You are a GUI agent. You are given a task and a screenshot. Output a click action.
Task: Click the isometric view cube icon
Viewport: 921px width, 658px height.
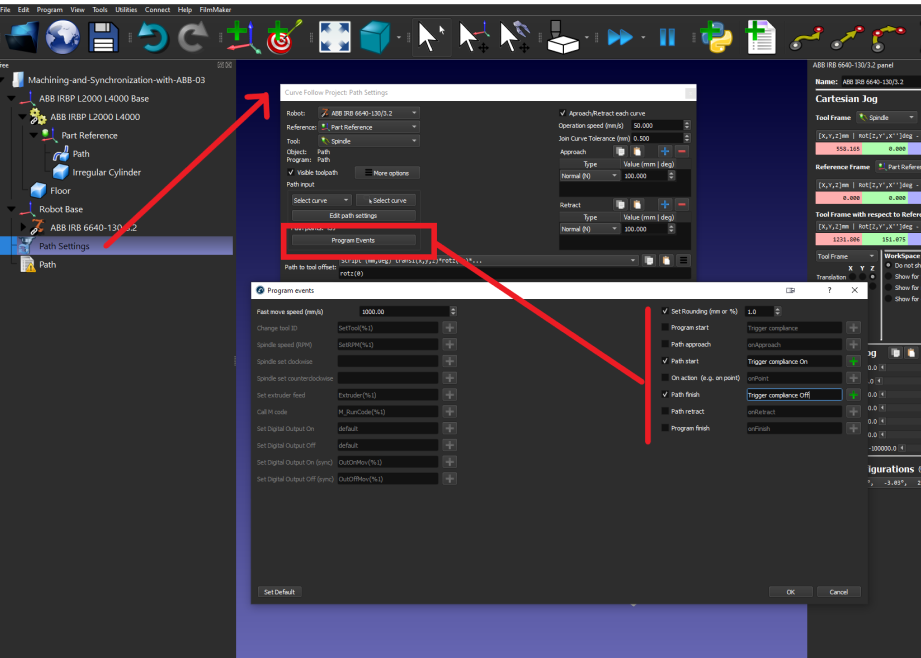click(374, 37)
